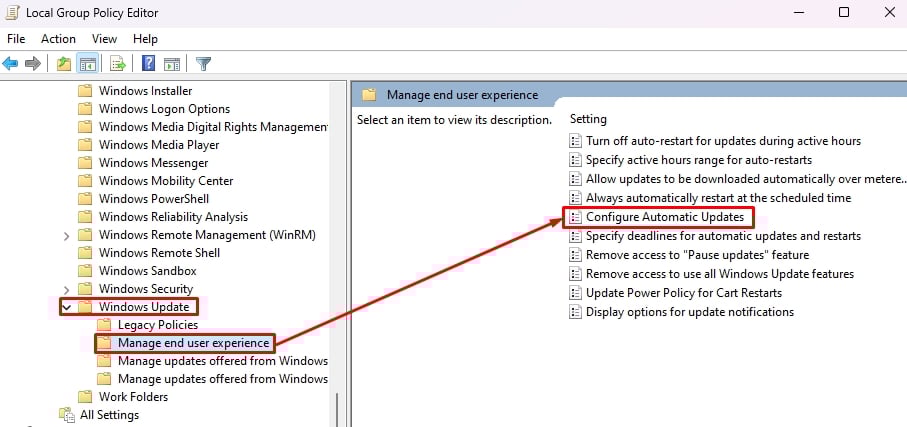
Task: Click icon beside Turn off auto-restart setting
Action: 575,141
